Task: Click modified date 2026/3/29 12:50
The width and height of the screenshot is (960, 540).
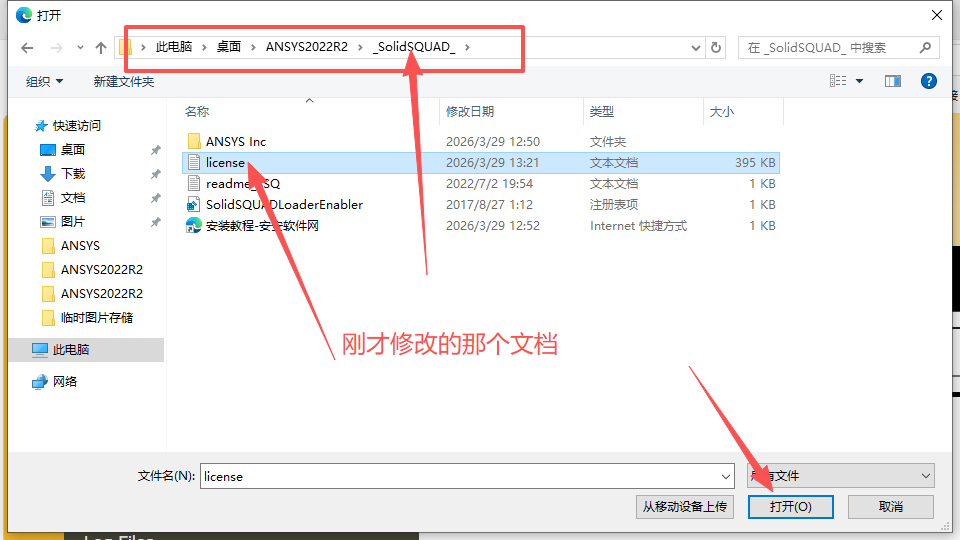Action: point(493,141)
